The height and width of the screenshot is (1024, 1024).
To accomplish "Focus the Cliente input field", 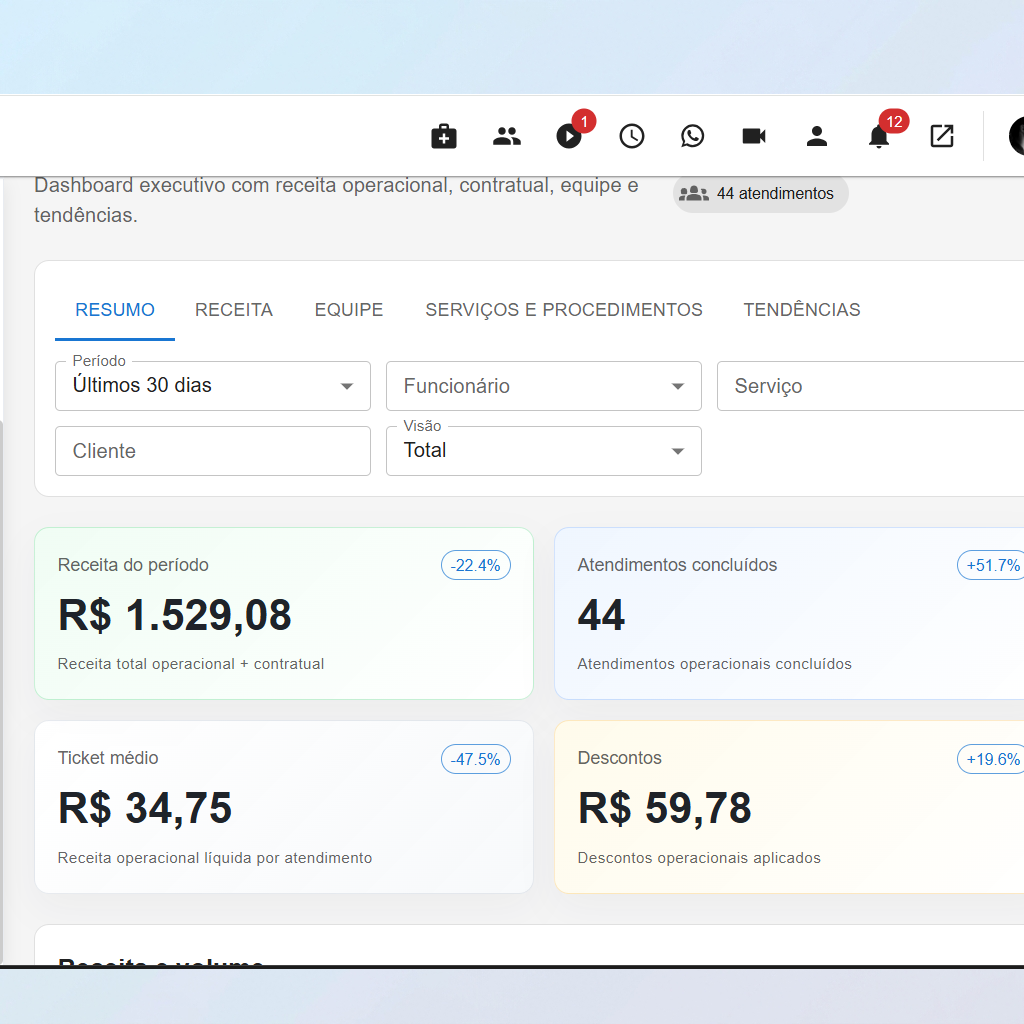I will pos(213,451).
